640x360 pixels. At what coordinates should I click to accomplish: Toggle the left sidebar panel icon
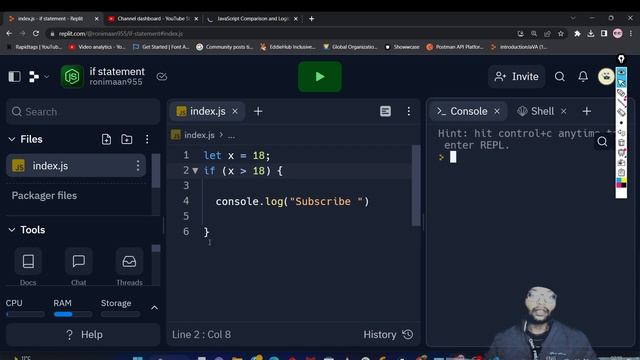click(x=14, y=76)
